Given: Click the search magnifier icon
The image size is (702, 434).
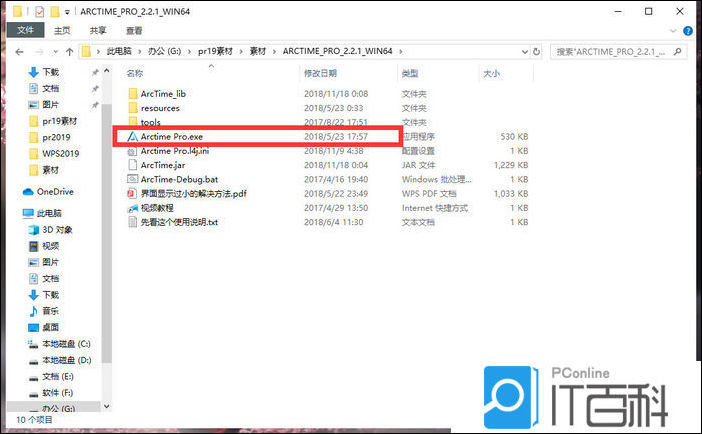Looking at the screenshot, I should pyautogui.click(x=677, y=52).
